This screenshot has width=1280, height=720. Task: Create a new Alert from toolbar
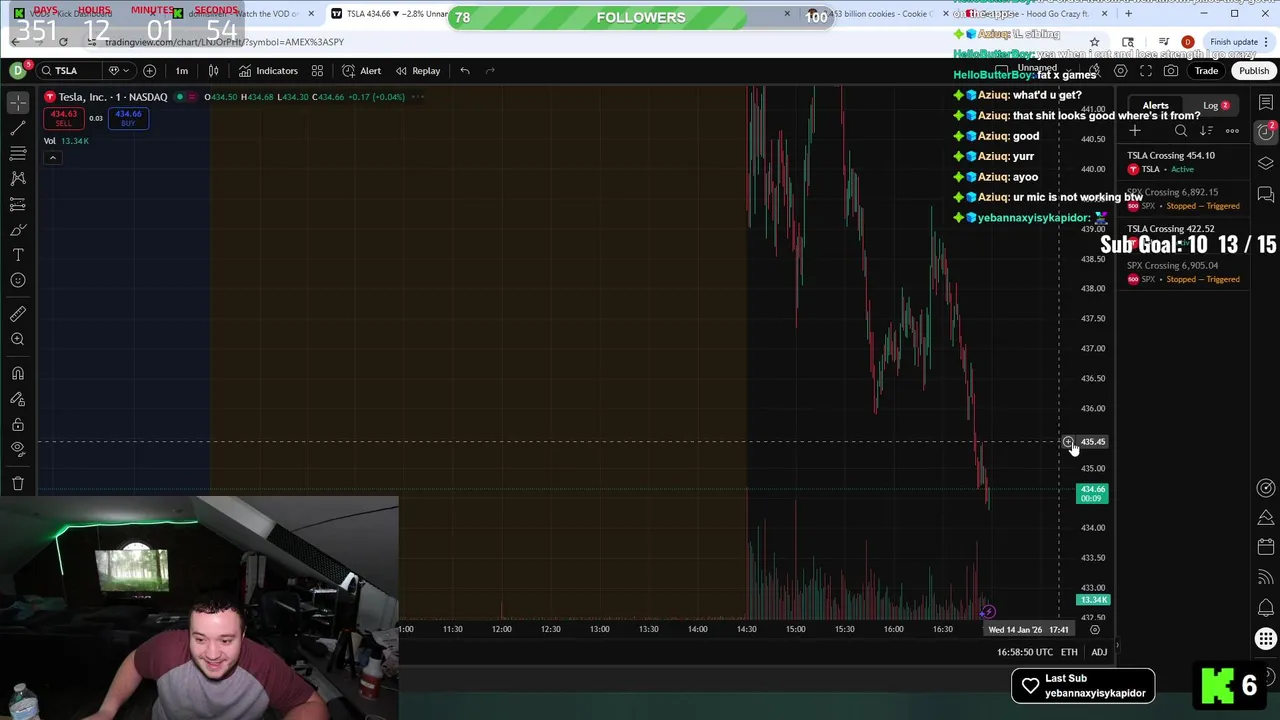(x=361, y=70)
